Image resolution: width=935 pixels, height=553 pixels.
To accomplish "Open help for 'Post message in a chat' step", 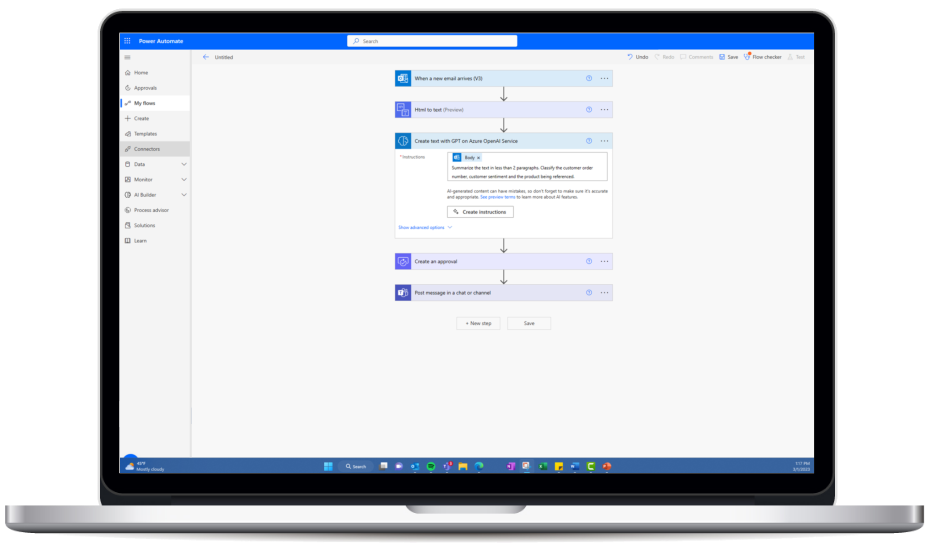I will pos(589,292).
